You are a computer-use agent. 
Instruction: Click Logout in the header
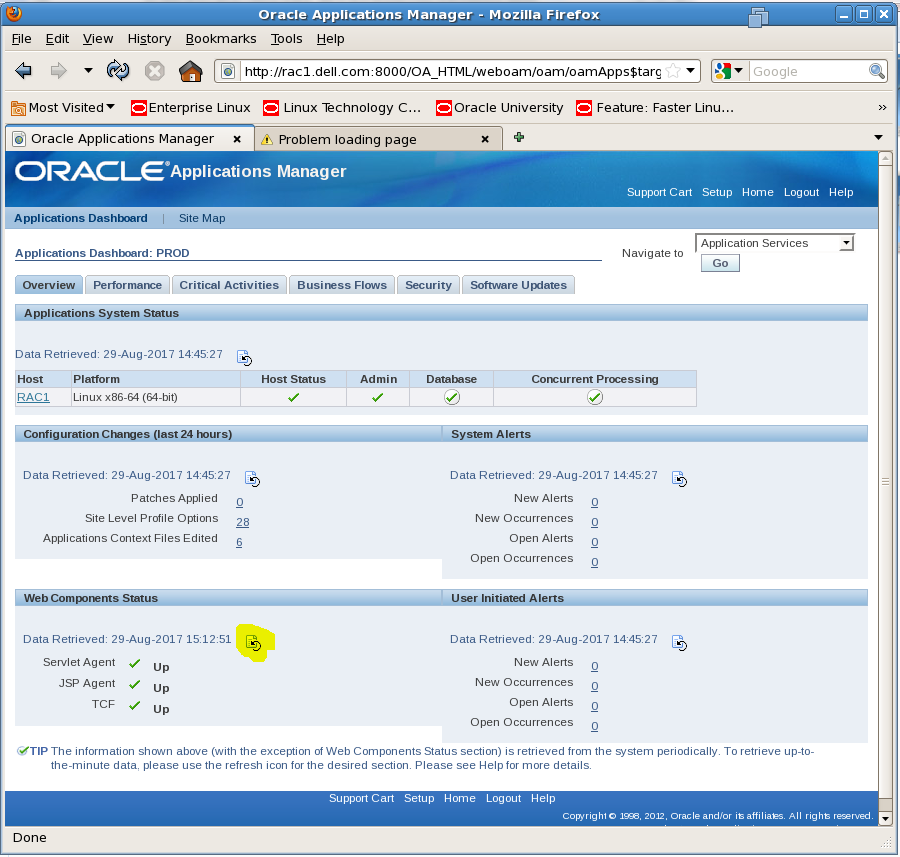point(801,192)
